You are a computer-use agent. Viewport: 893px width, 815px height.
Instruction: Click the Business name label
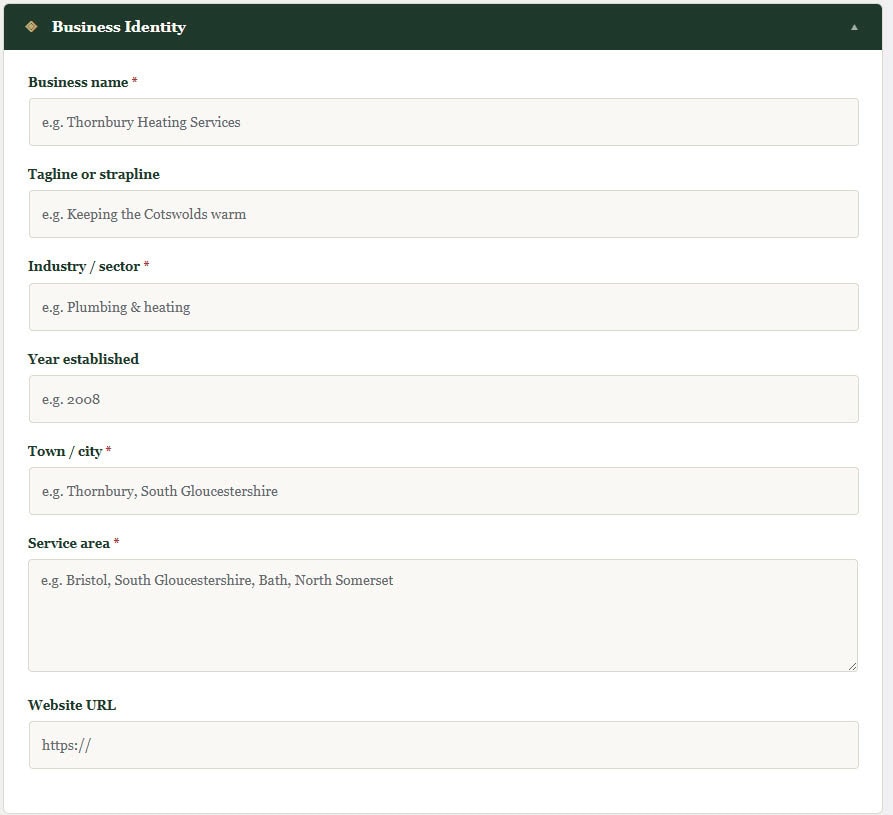coord(78,82)
